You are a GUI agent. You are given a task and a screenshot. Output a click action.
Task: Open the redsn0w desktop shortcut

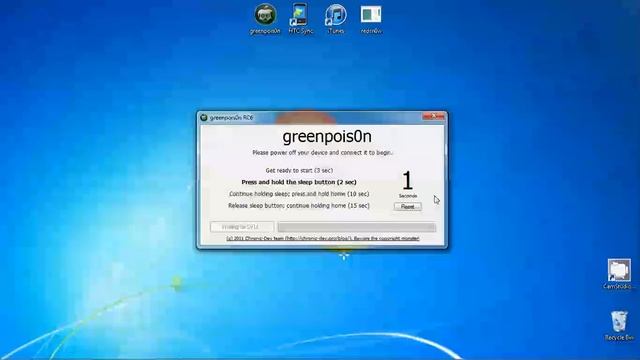[371, 19]
